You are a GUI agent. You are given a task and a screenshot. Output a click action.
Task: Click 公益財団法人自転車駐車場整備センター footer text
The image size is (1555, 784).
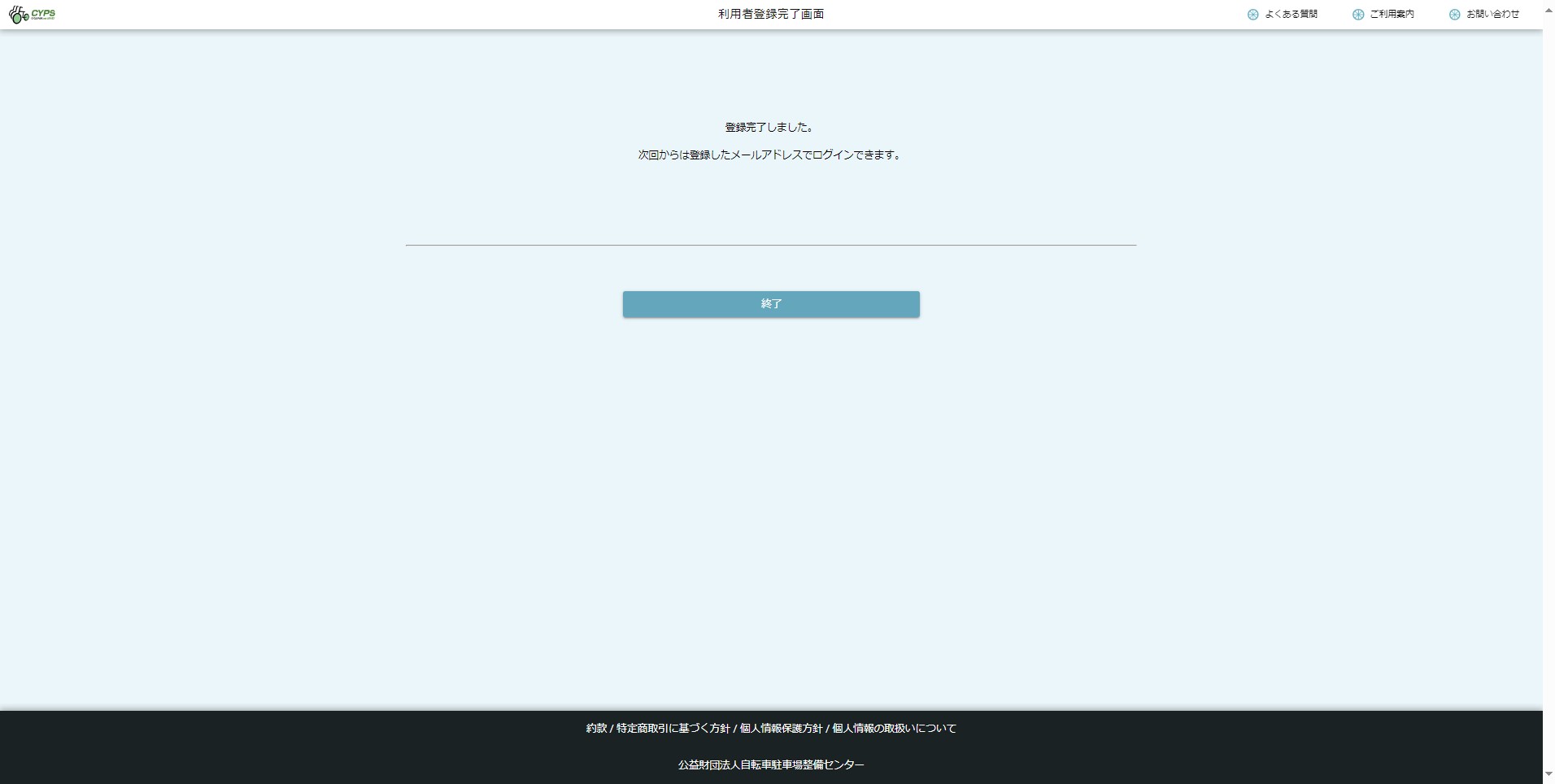[771, 765]
